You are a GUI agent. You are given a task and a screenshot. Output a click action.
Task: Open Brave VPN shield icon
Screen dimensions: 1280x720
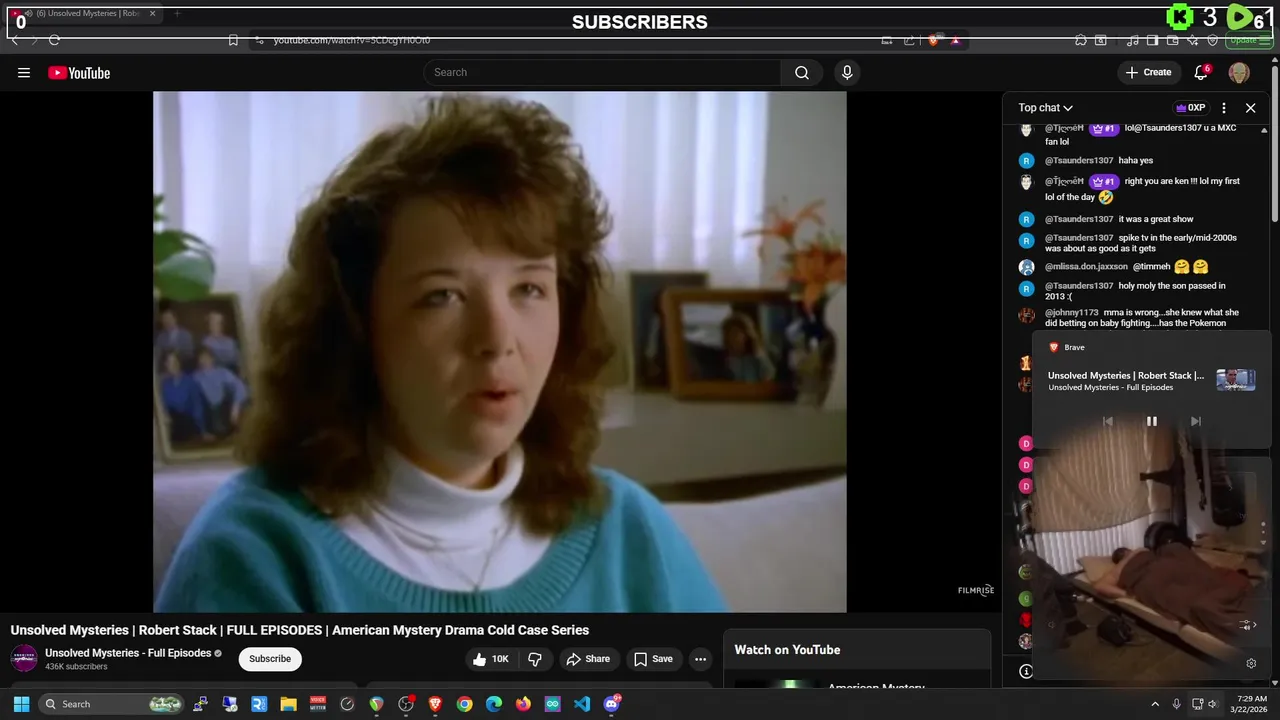tap(1213, 40)
